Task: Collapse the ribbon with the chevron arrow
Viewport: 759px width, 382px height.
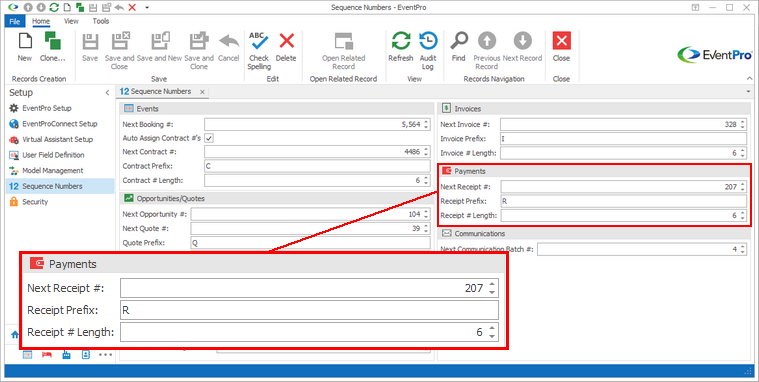Action: point(750,78)
